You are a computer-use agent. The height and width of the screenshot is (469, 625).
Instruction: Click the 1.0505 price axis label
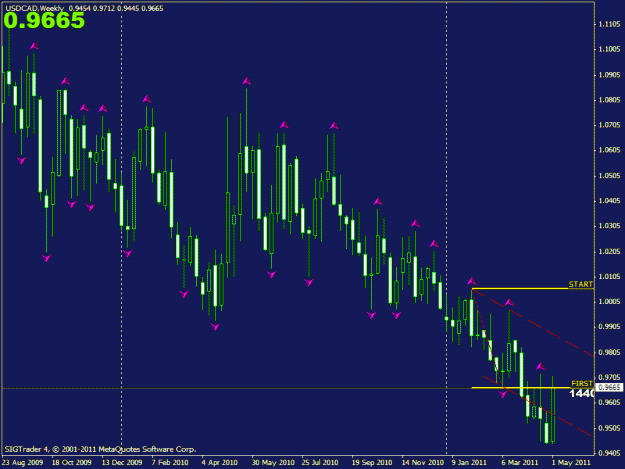(x=609, y=176)
